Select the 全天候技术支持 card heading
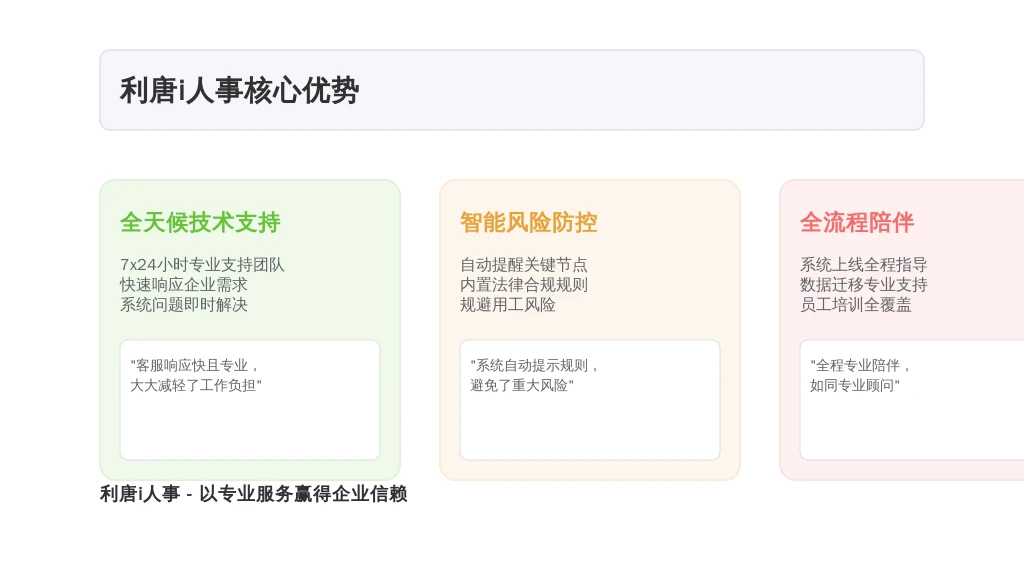The height and width of the screenshot is (576, 1024). [x=200, y=222]
